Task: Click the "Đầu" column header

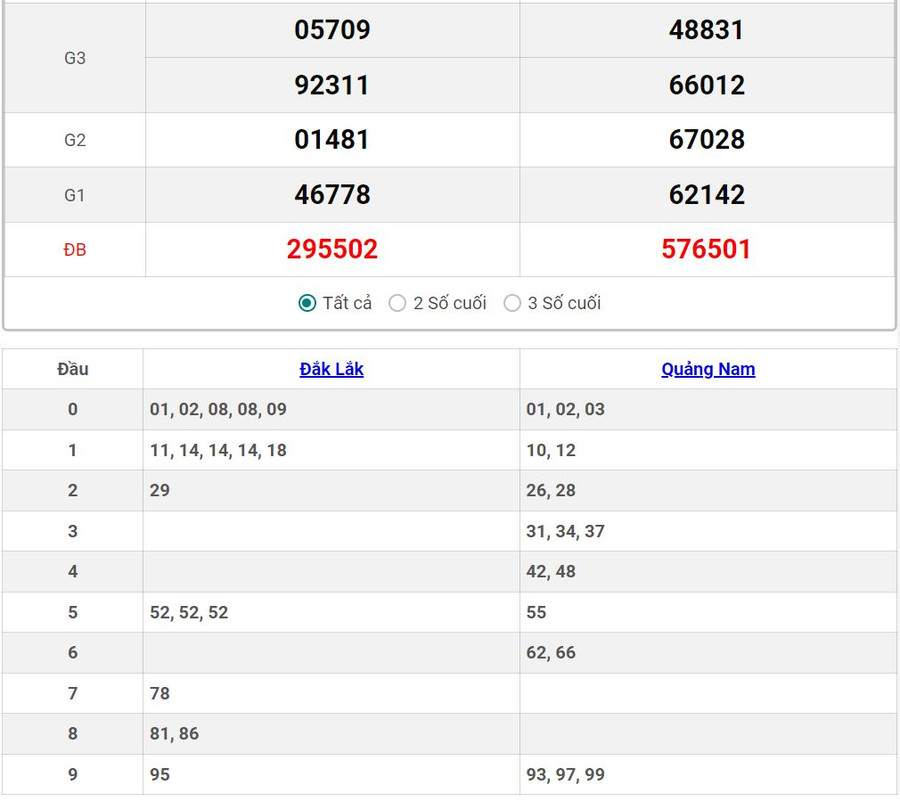Action: [x=73, y=369]
